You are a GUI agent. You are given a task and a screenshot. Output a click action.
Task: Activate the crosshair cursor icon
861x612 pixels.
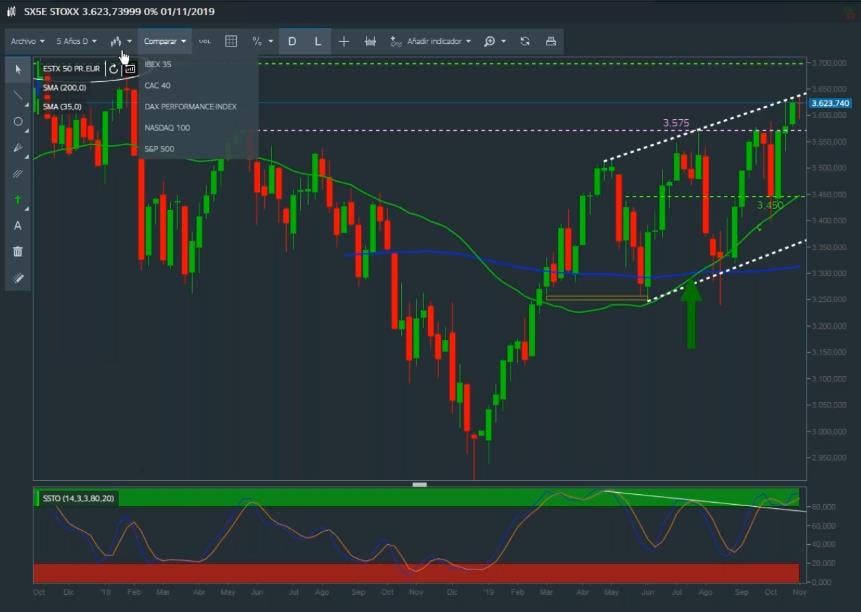click(344, 41)
